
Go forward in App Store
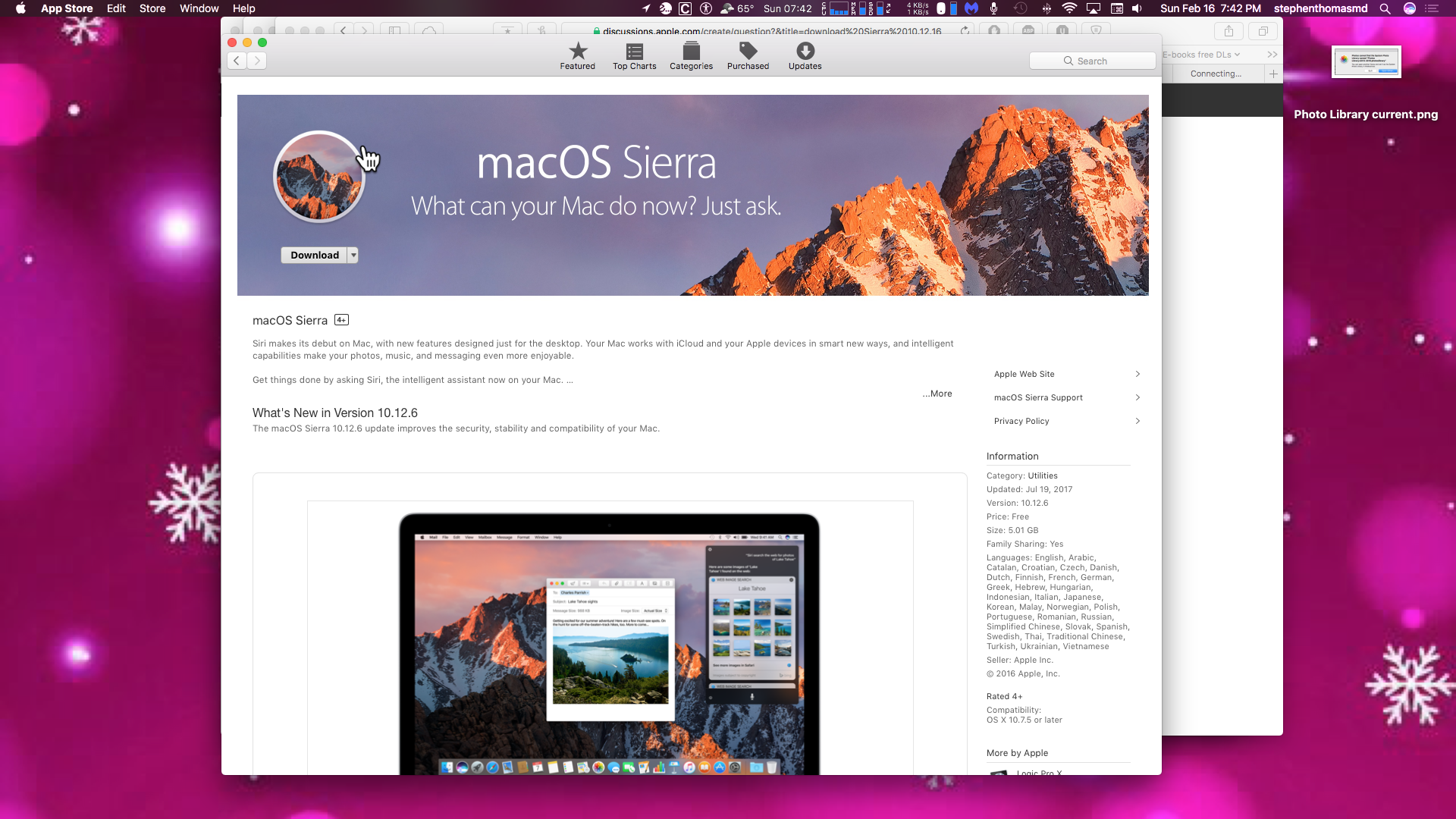[257, 61]
